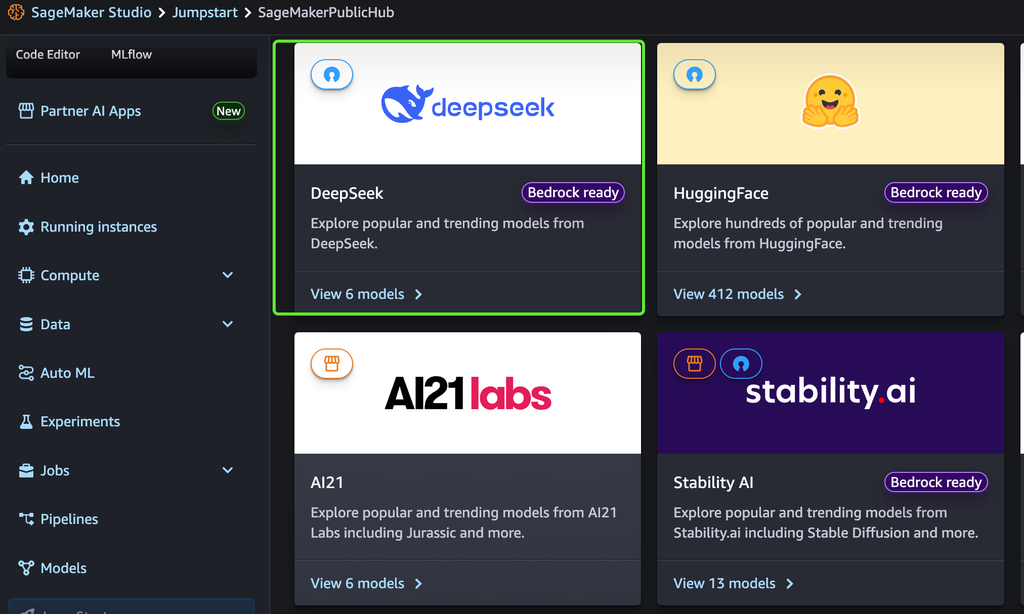Click marketplace store badge on AI21 card

coord(332,364)
